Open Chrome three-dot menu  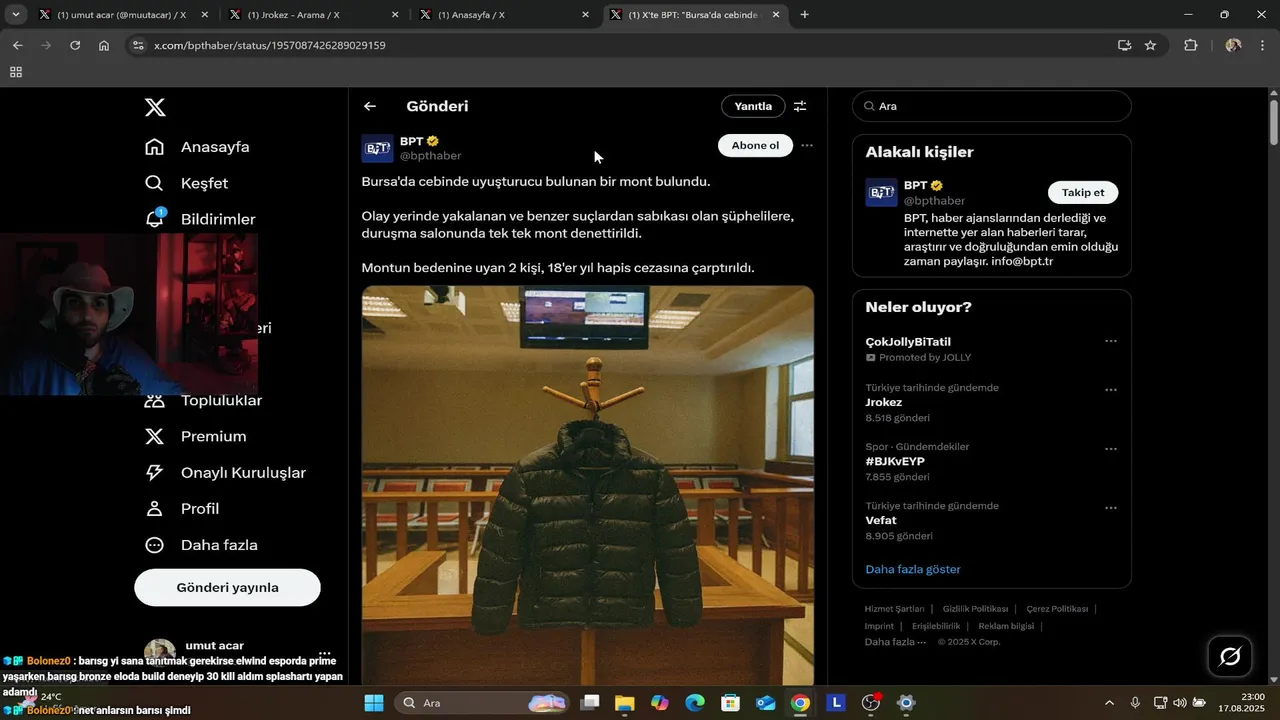coord(1262,45)
